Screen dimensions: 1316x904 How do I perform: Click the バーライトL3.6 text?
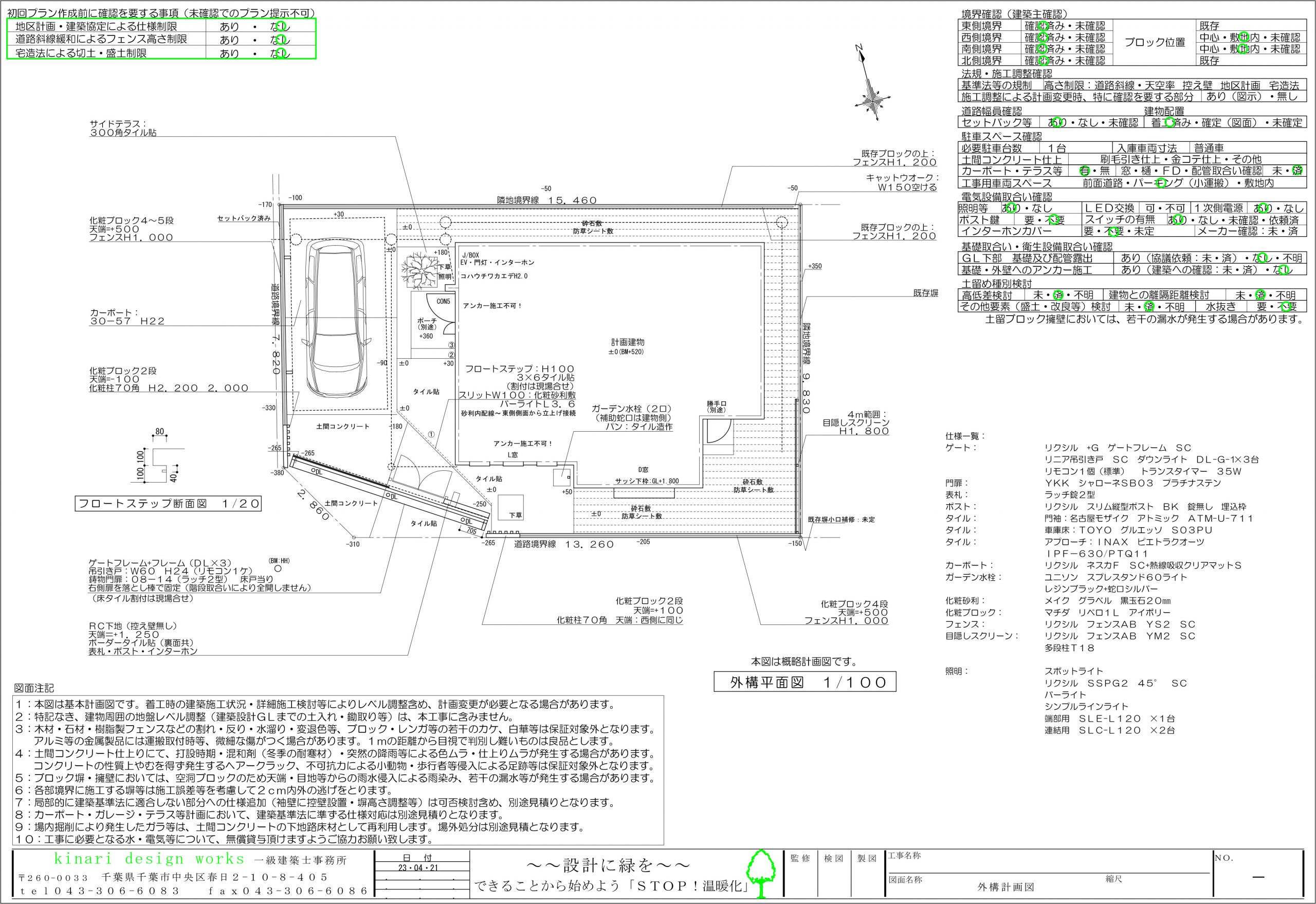pyautogui.click(x=538, y=404)
